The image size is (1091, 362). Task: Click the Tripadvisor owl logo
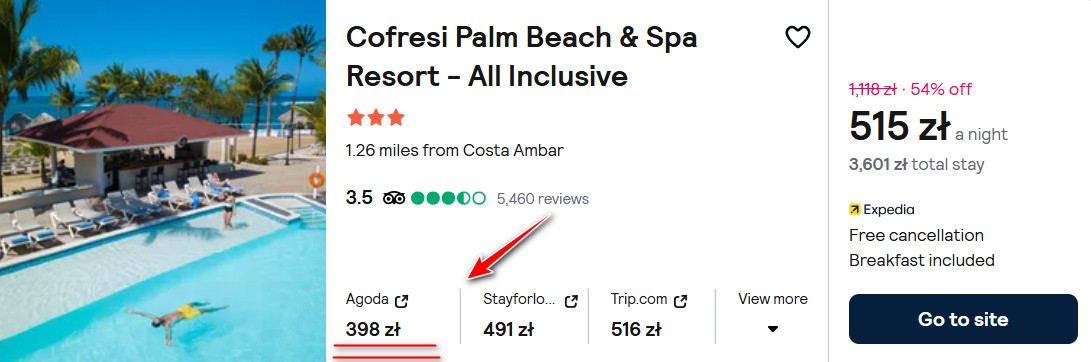[394, 198]
